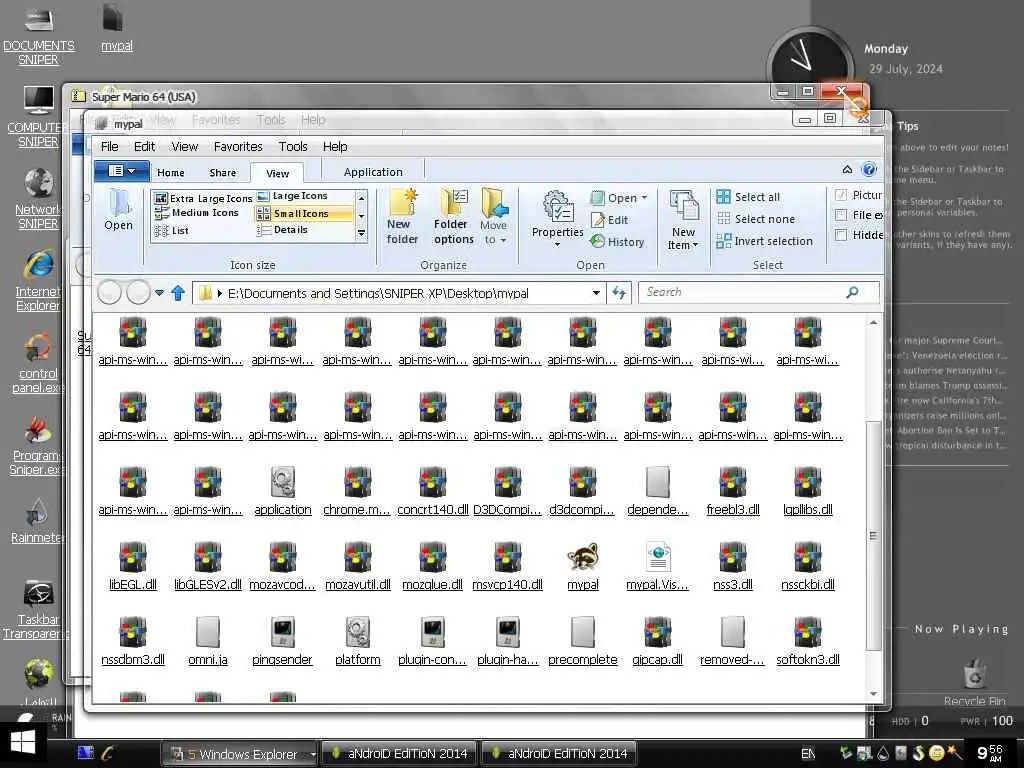The width and height of the screenshot is (1024, 768).
Task: Click the History button
Action: 617,242
